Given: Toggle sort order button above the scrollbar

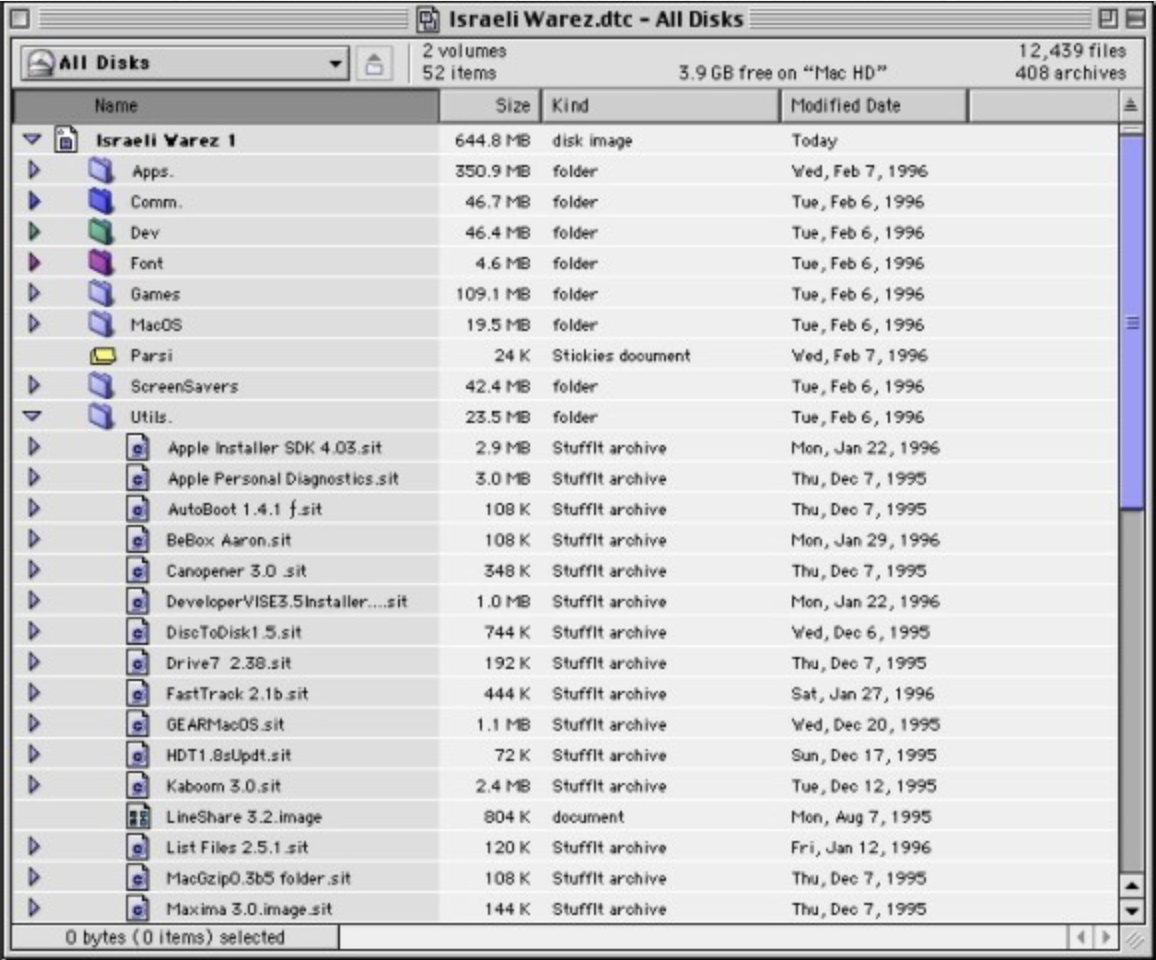Looking at the screenshot, I should [x=1130, y=106].
